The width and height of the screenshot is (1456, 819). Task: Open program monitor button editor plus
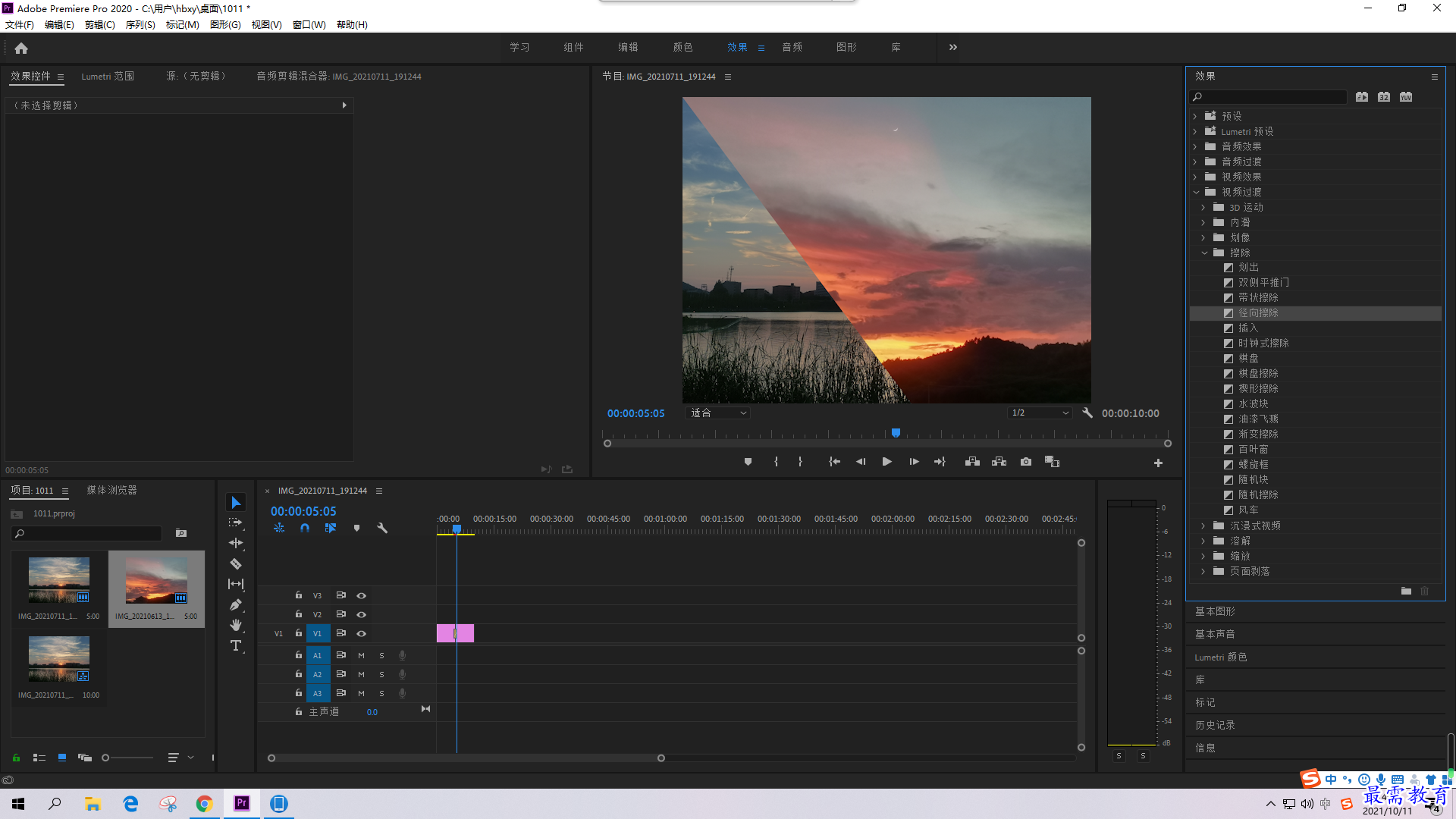(1158, 463)
